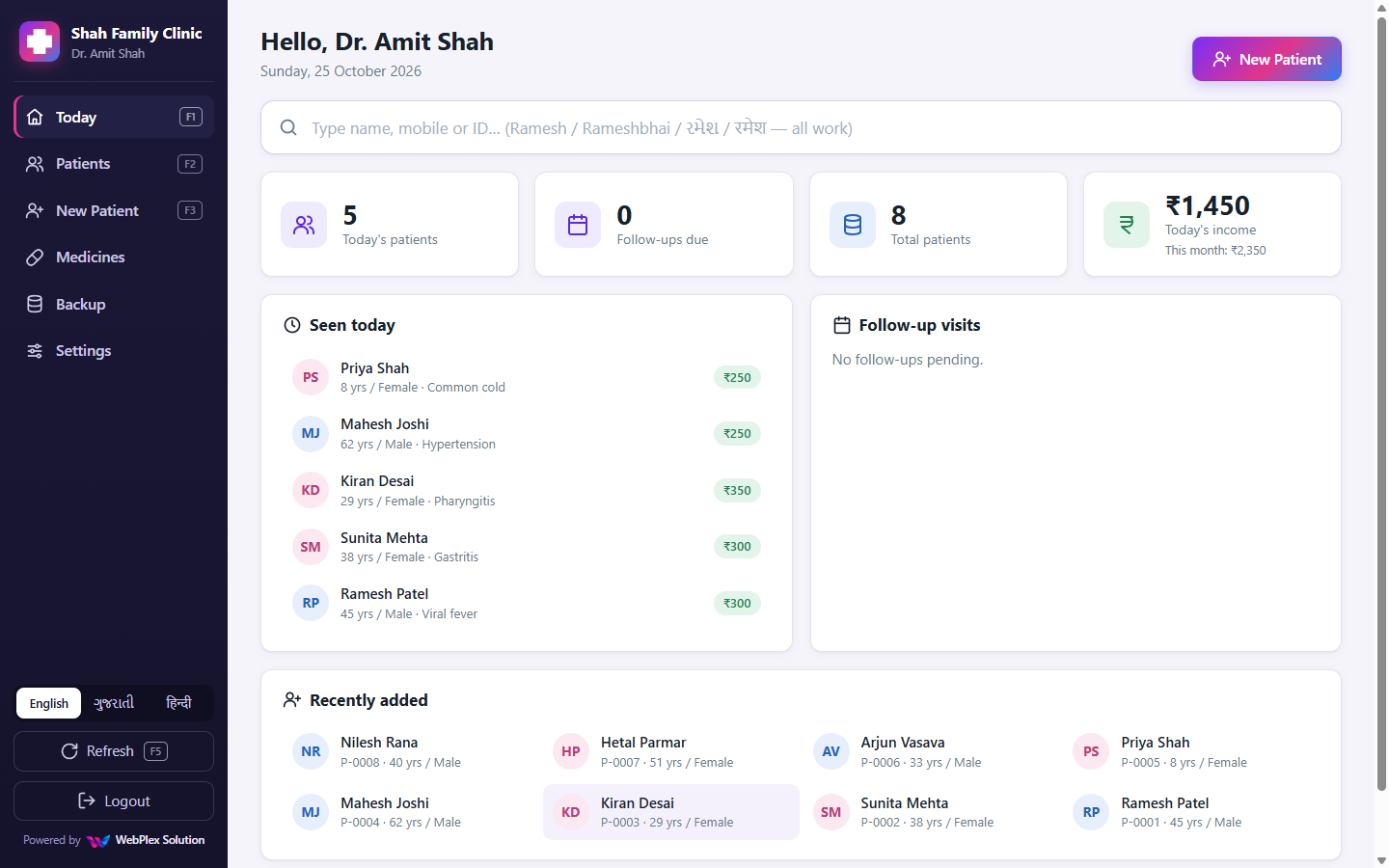Open the Patients menu item

pos(114,164)
